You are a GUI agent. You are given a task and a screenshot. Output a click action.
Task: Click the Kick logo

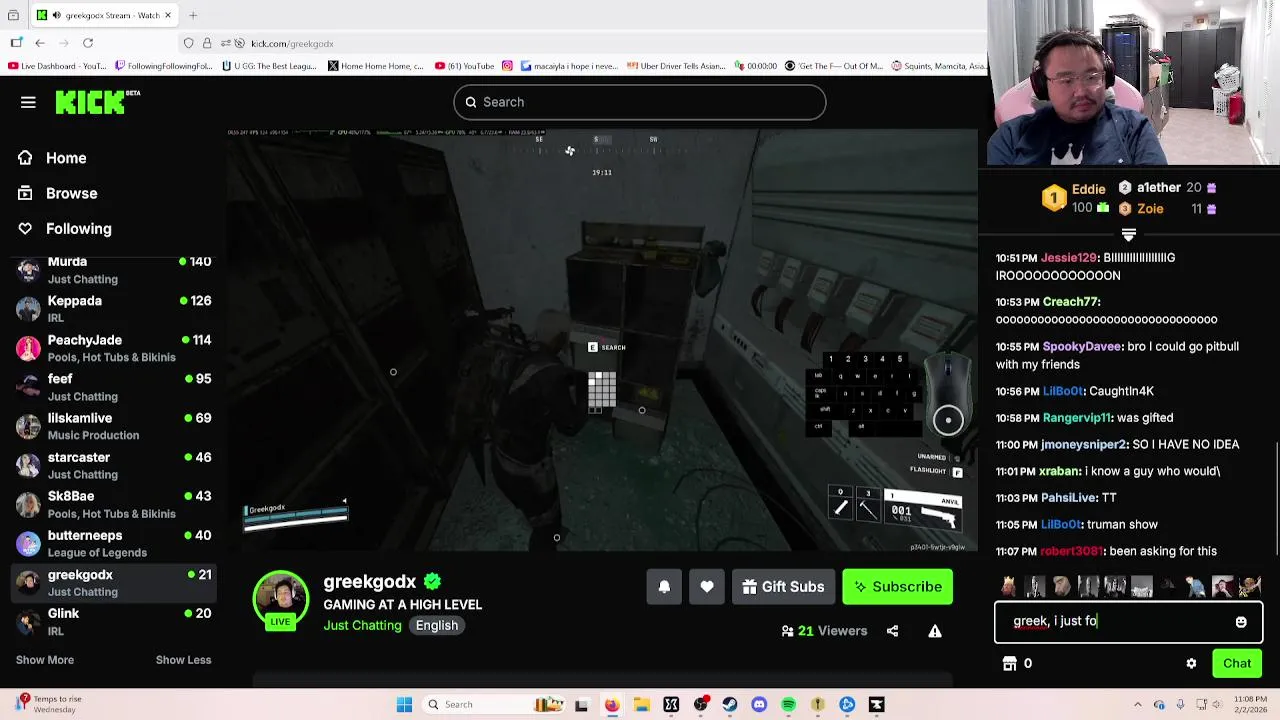coord(97,102)
